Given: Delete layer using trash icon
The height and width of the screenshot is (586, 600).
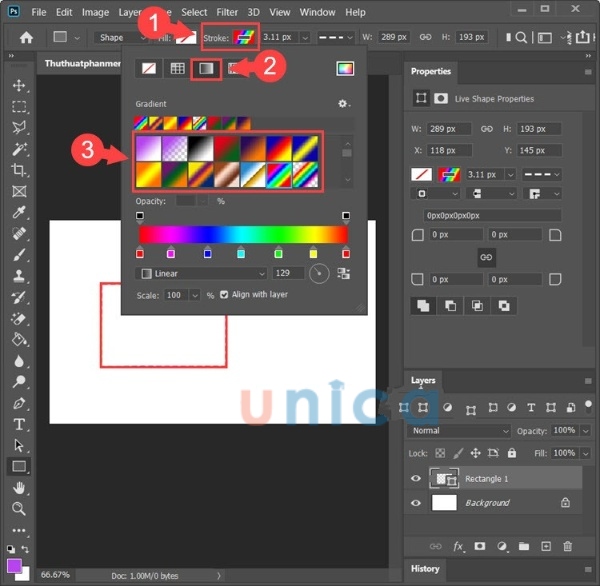Looking at the screenshot, I should tap(568, 546).
